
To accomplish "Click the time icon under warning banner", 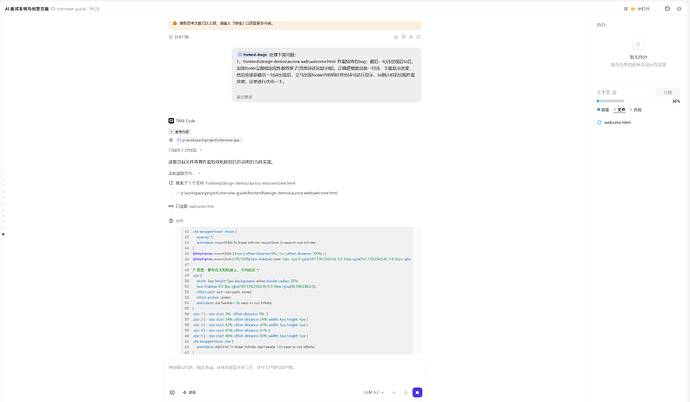I will coord(171,37).
